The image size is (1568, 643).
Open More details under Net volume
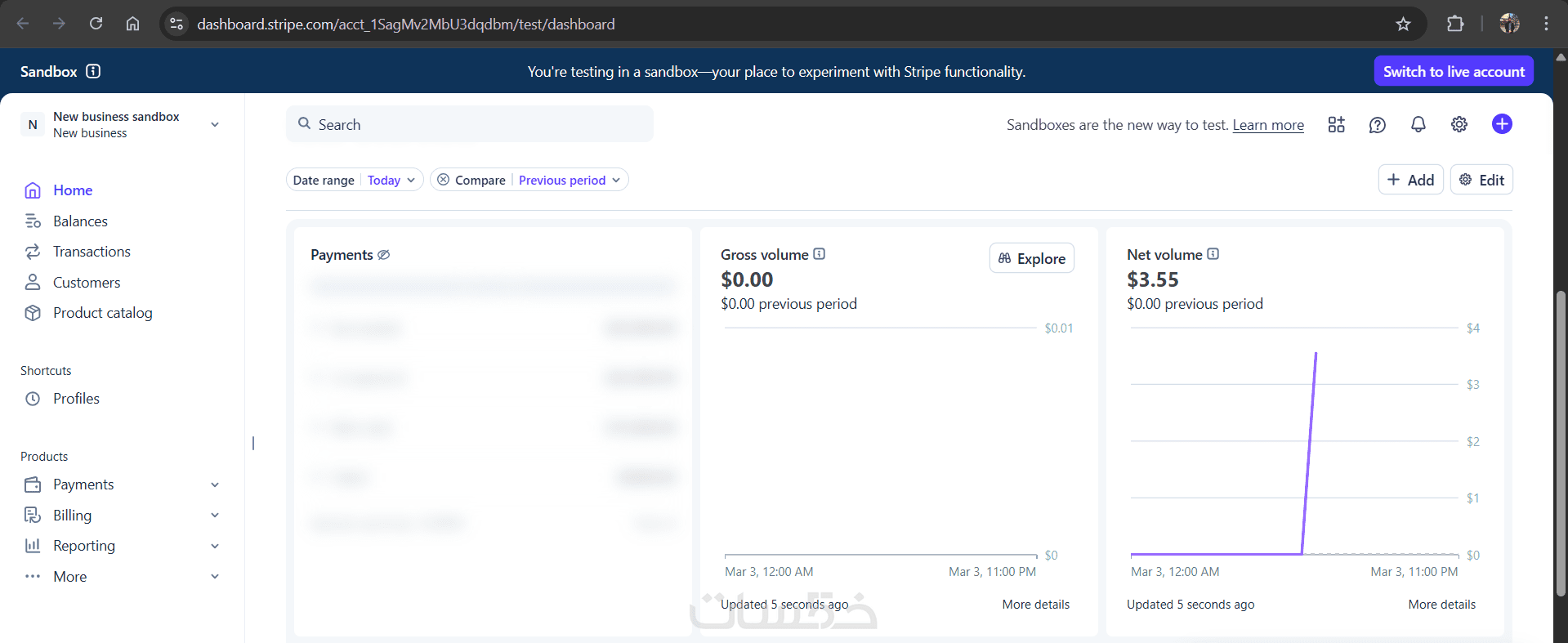pos(1442,605)
